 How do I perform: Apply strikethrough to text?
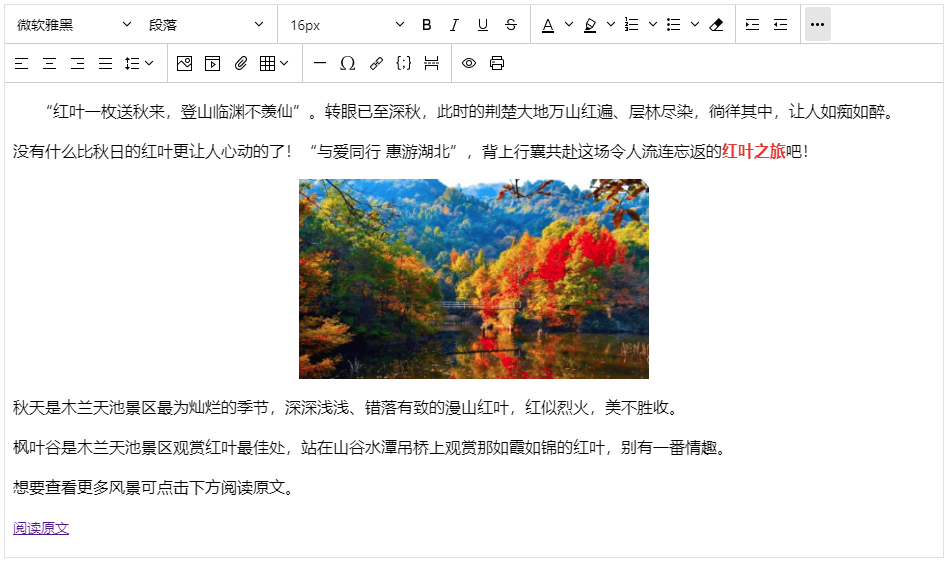tap(511, 25)
